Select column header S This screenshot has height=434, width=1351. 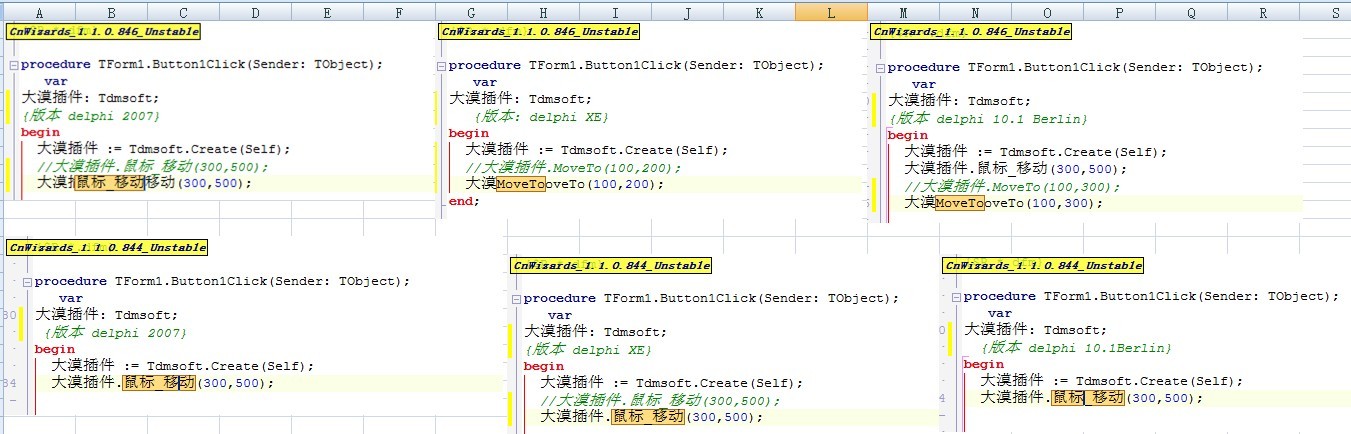(1334, 11)
